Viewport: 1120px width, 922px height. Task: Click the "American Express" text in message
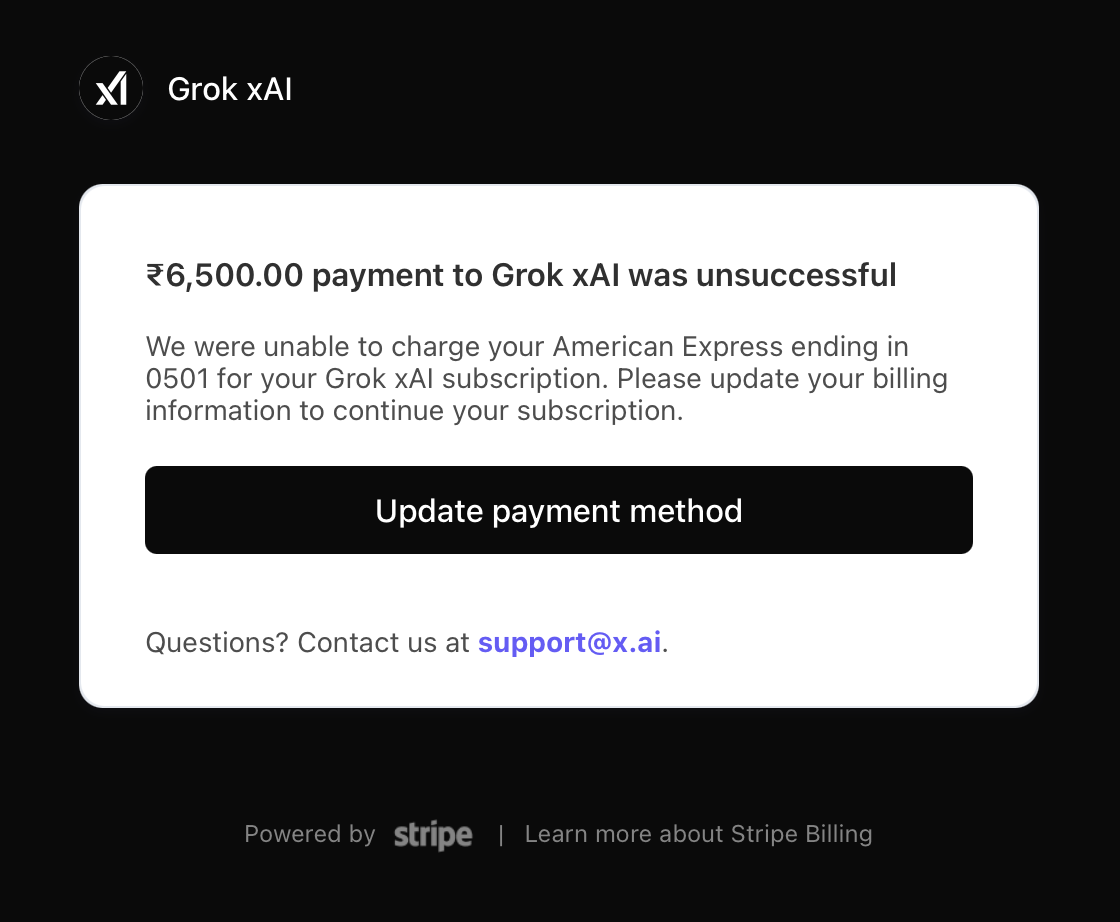pyautogui.click(x=668, y=347)
